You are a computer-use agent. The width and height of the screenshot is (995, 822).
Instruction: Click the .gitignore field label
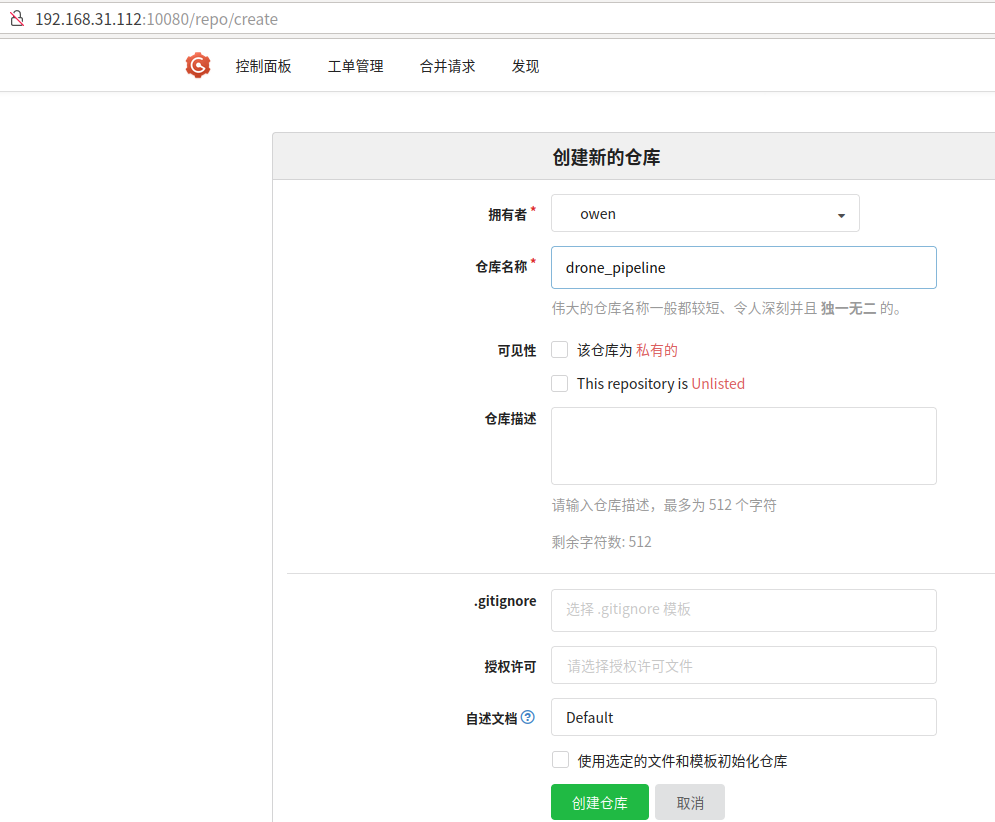(x=505, y=601)
